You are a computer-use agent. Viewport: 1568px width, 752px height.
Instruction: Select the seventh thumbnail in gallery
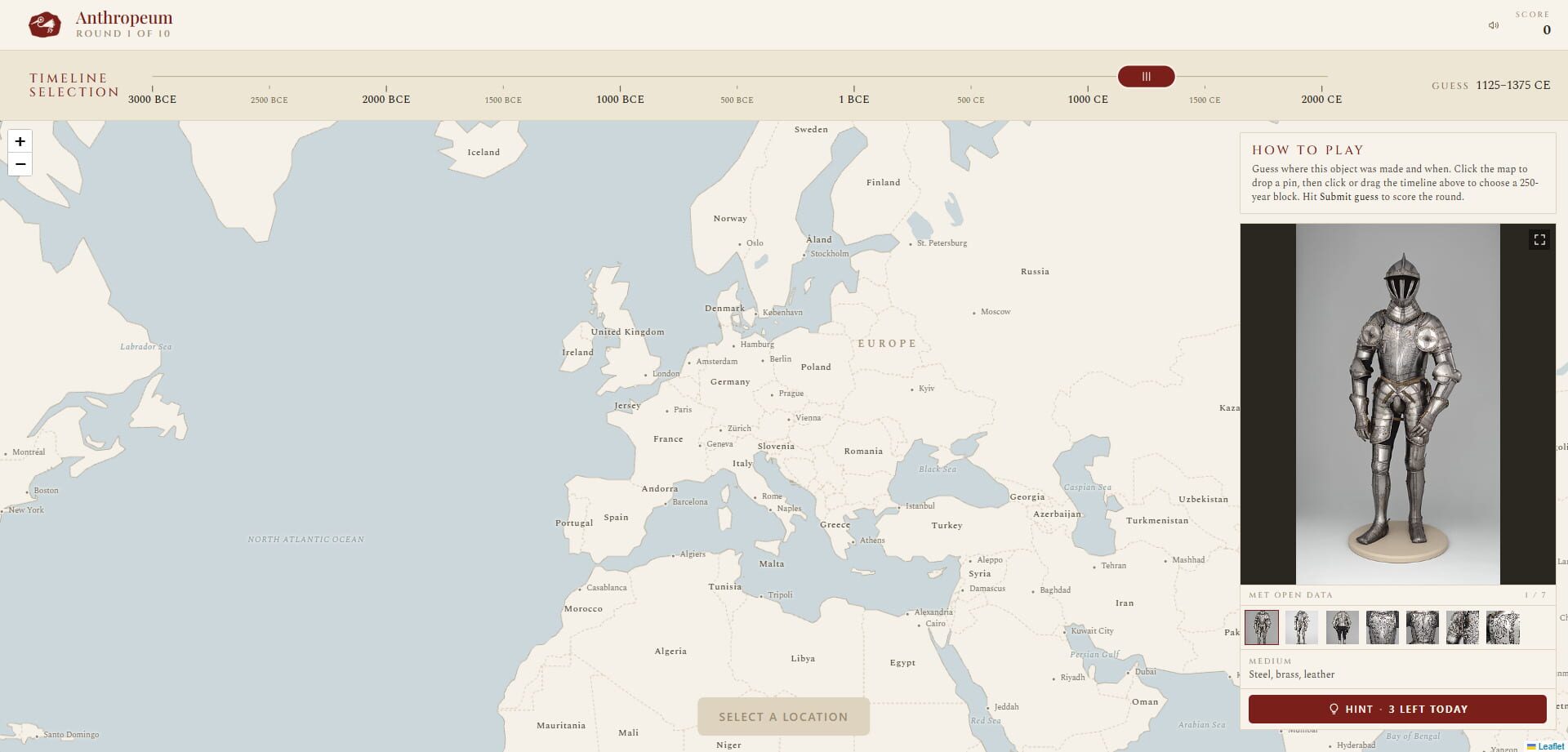coord(1503,627)
